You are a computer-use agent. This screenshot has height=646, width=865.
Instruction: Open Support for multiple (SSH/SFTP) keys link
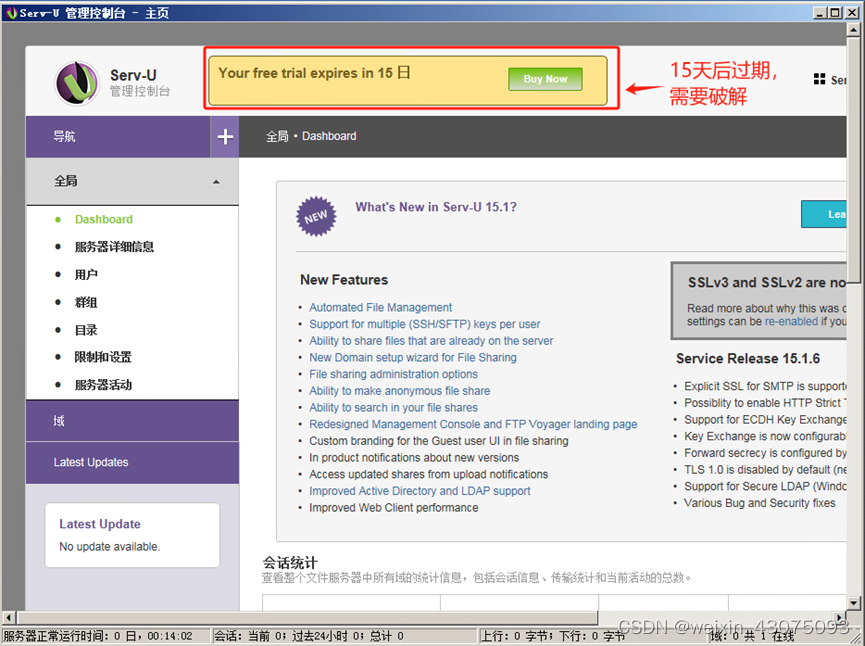click(x=424, y=324)
